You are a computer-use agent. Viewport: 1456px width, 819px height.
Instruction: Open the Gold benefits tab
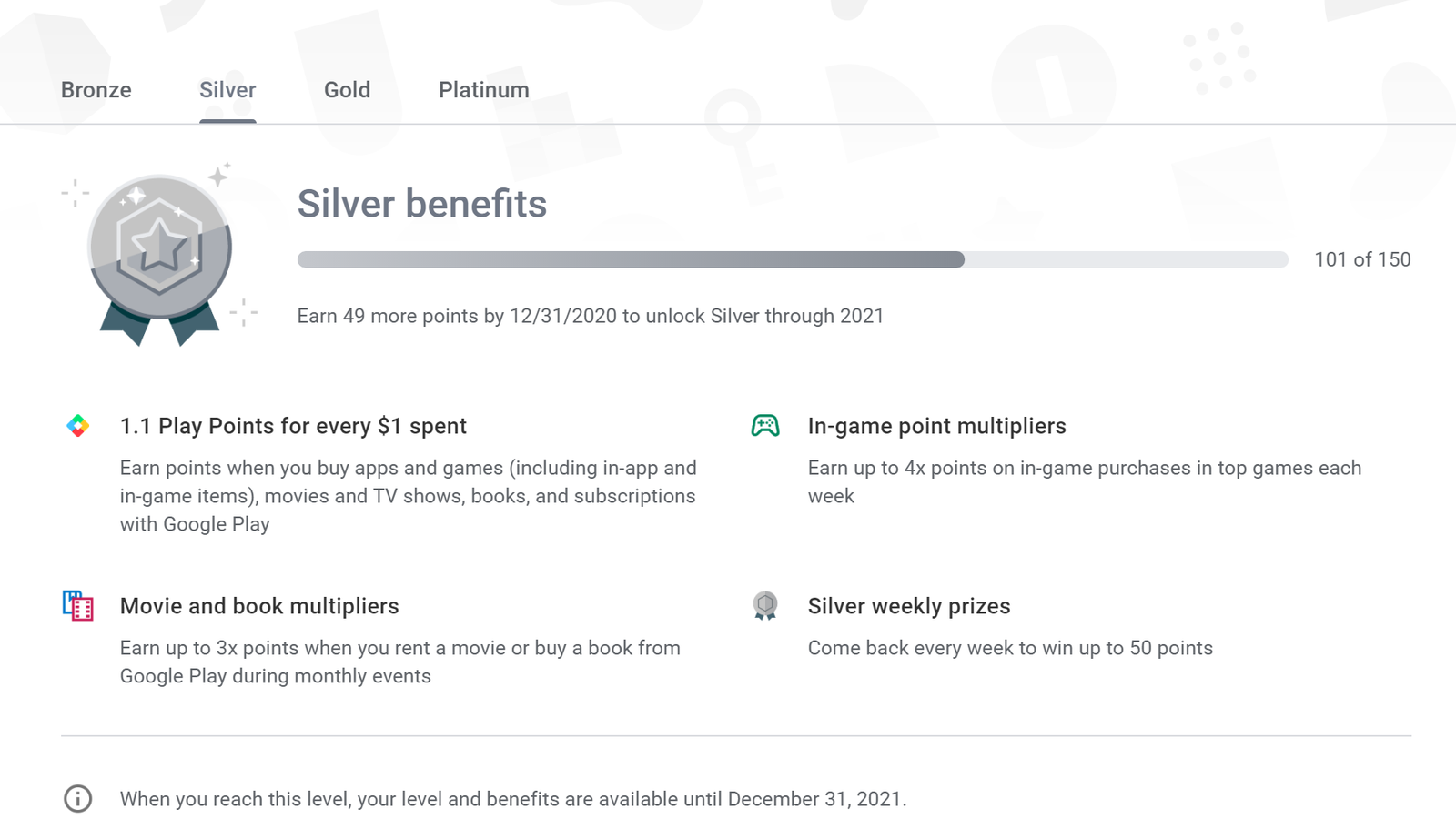[x=347, y=89]
